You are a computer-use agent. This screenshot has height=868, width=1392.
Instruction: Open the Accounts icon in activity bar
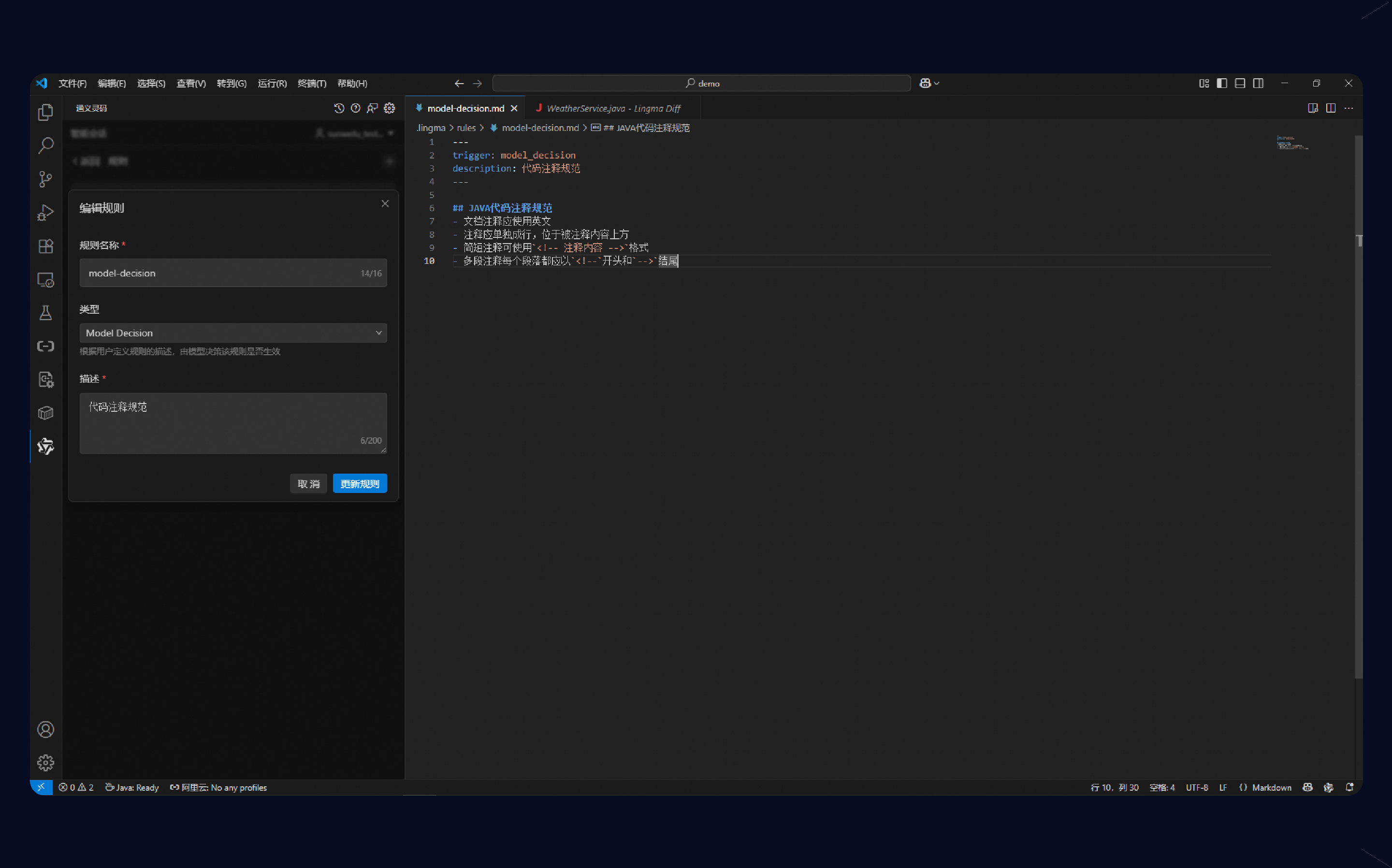(x=45, y=730)
